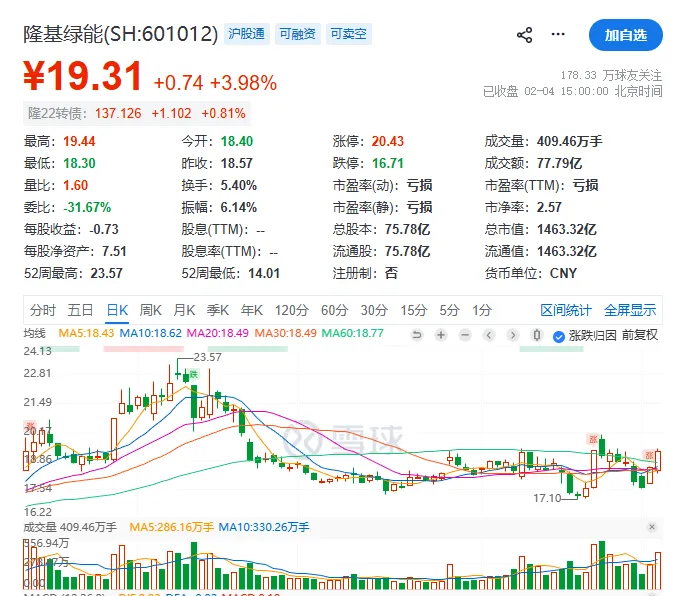Click the 成交量 409.46万手 value
The image size is (683, 596).
click(x=569, y=141)
